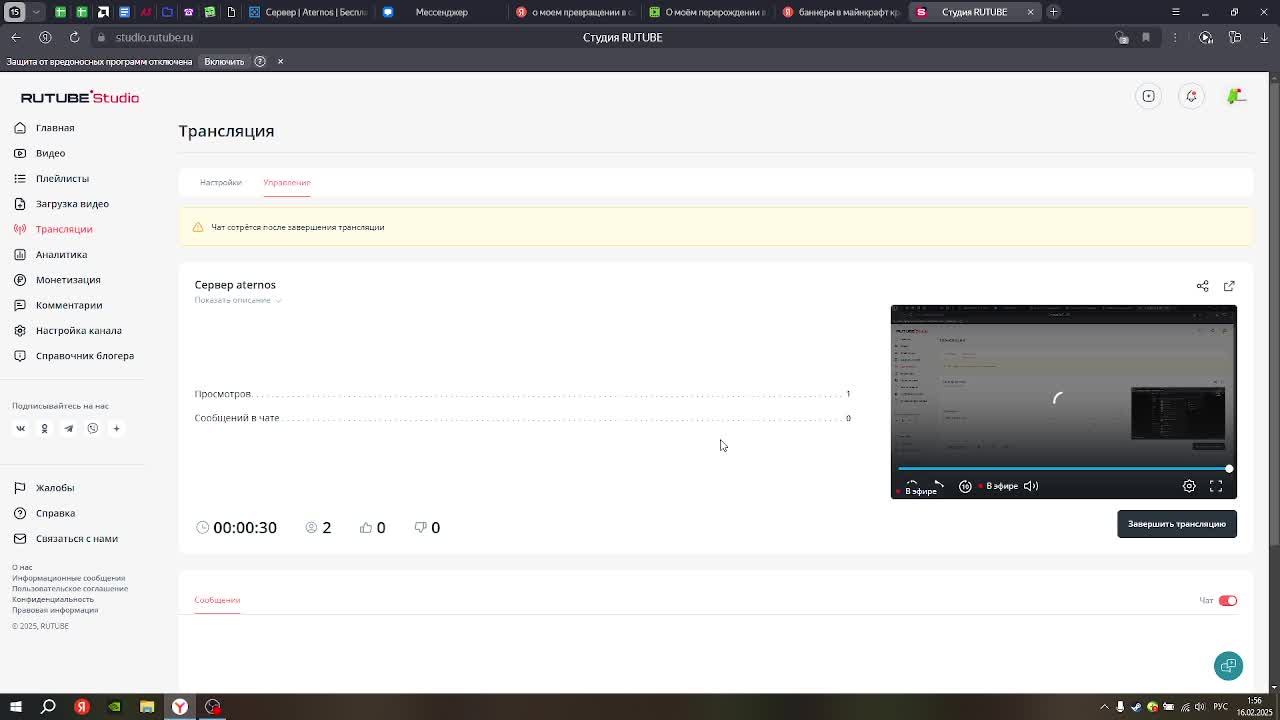
Task: Dismiss the malware protection bar
Action: [280, 62]
